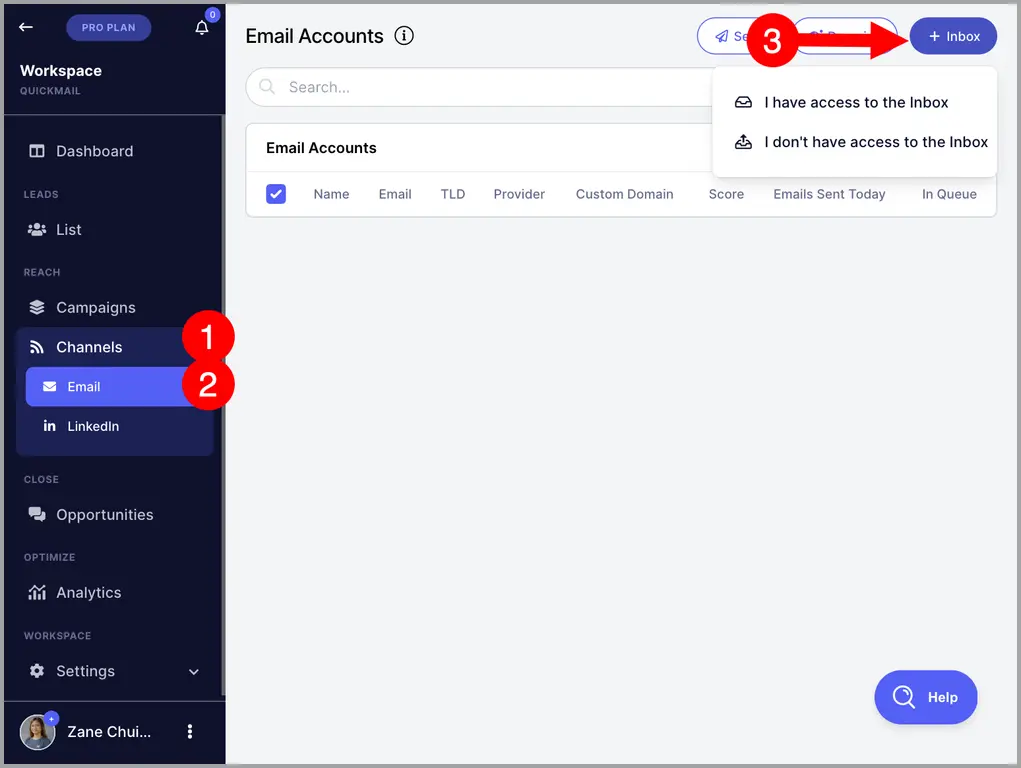1021x768 pixels.
Task: Click the Email column header
Action: (395, 194)
